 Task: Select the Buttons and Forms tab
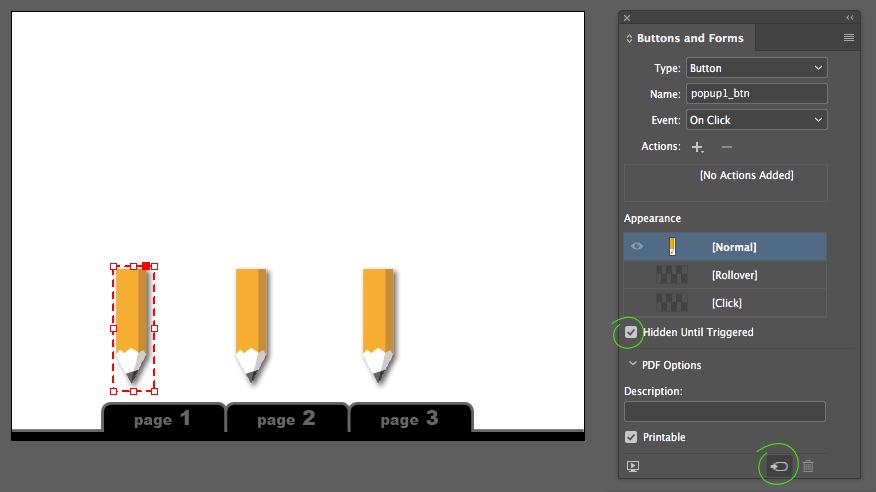(689, 38)
